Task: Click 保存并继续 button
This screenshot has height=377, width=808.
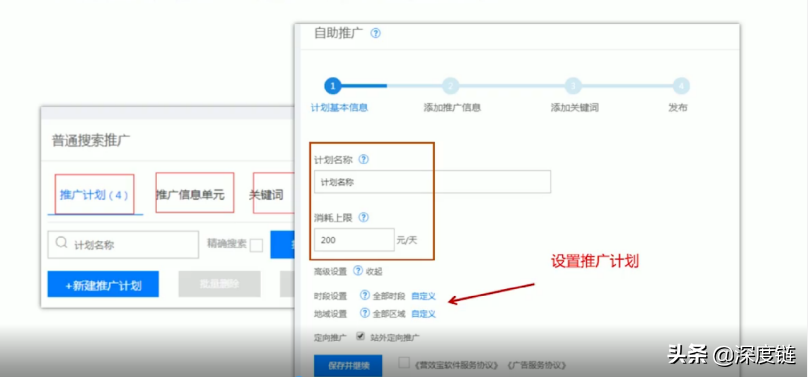Action: (x=348, y=366)
